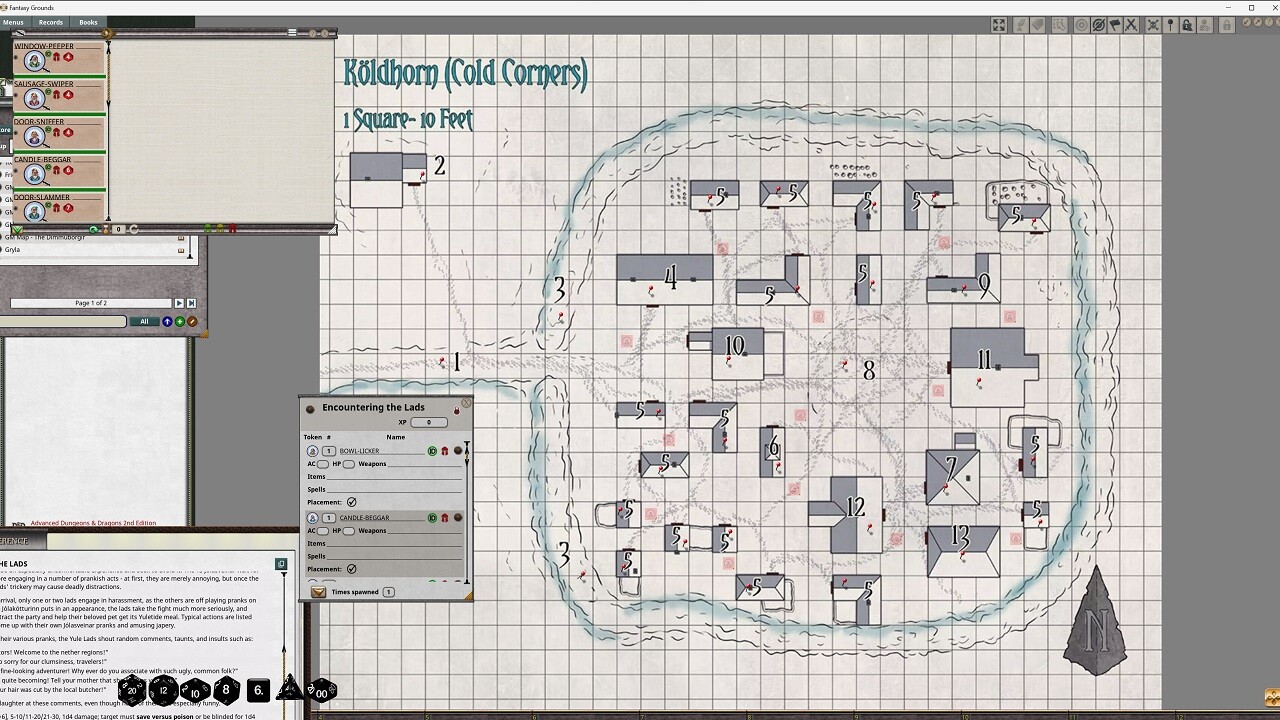Click the map pin tool icon
Screen dimensions: 1280x720
pos(1170,25)
